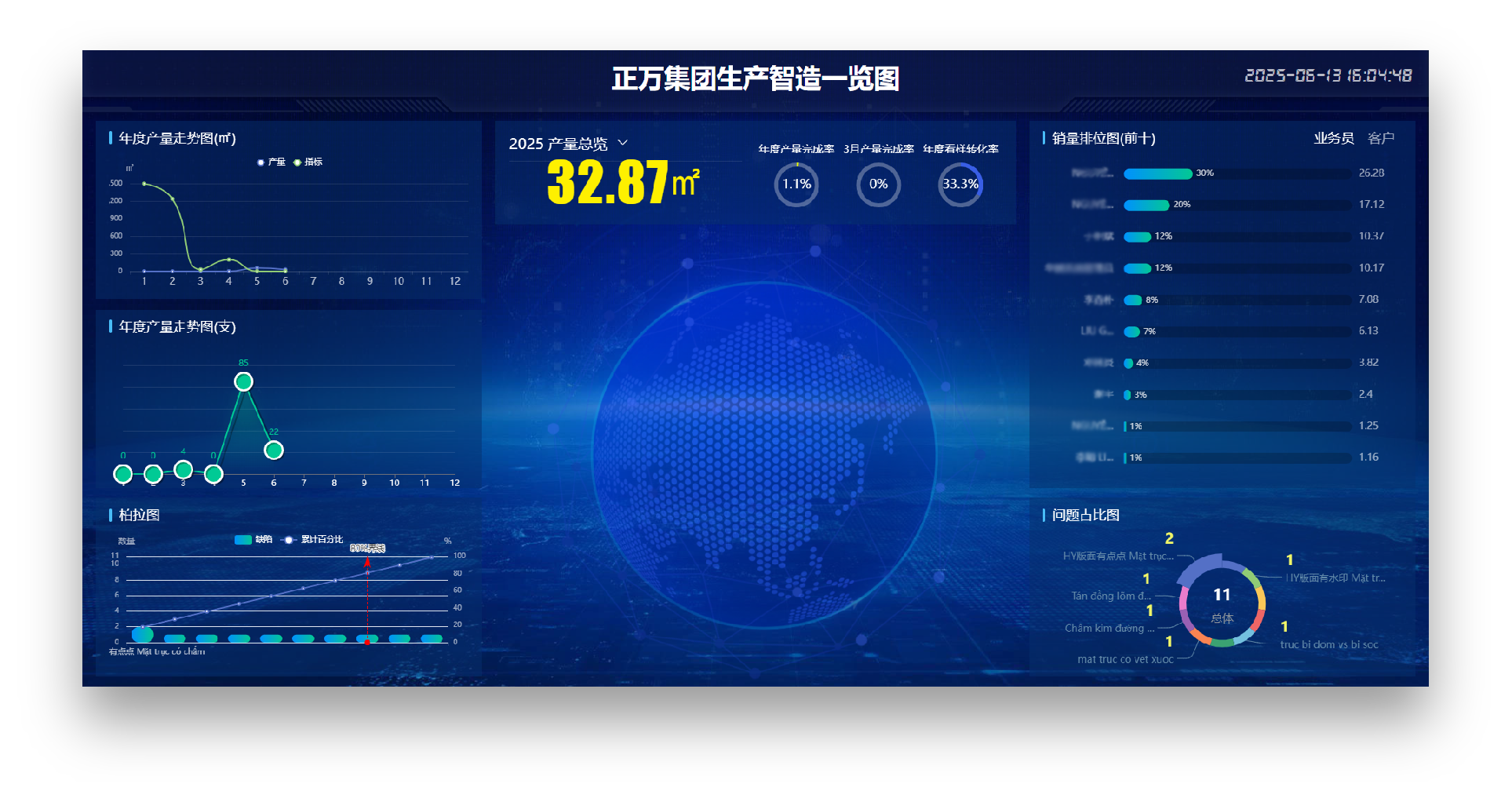Image resolution: width=1512 pixels, height=802 pixels.
Task: Open the 2025 产量总览 dropdown
Action: tap(623, 143)
